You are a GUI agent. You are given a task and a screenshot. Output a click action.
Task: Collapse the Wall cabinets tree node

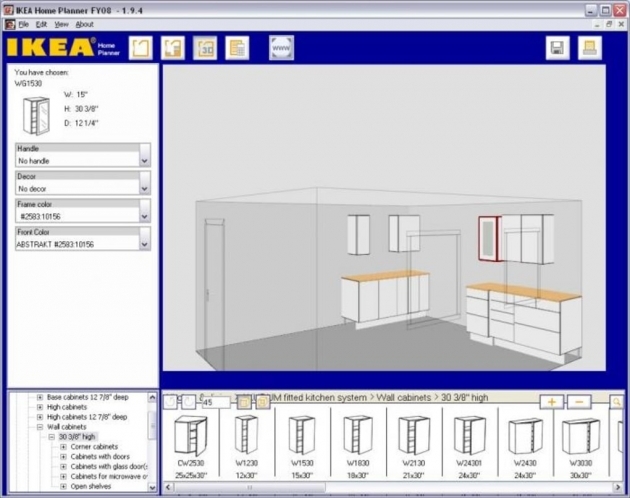click(40, 427)
